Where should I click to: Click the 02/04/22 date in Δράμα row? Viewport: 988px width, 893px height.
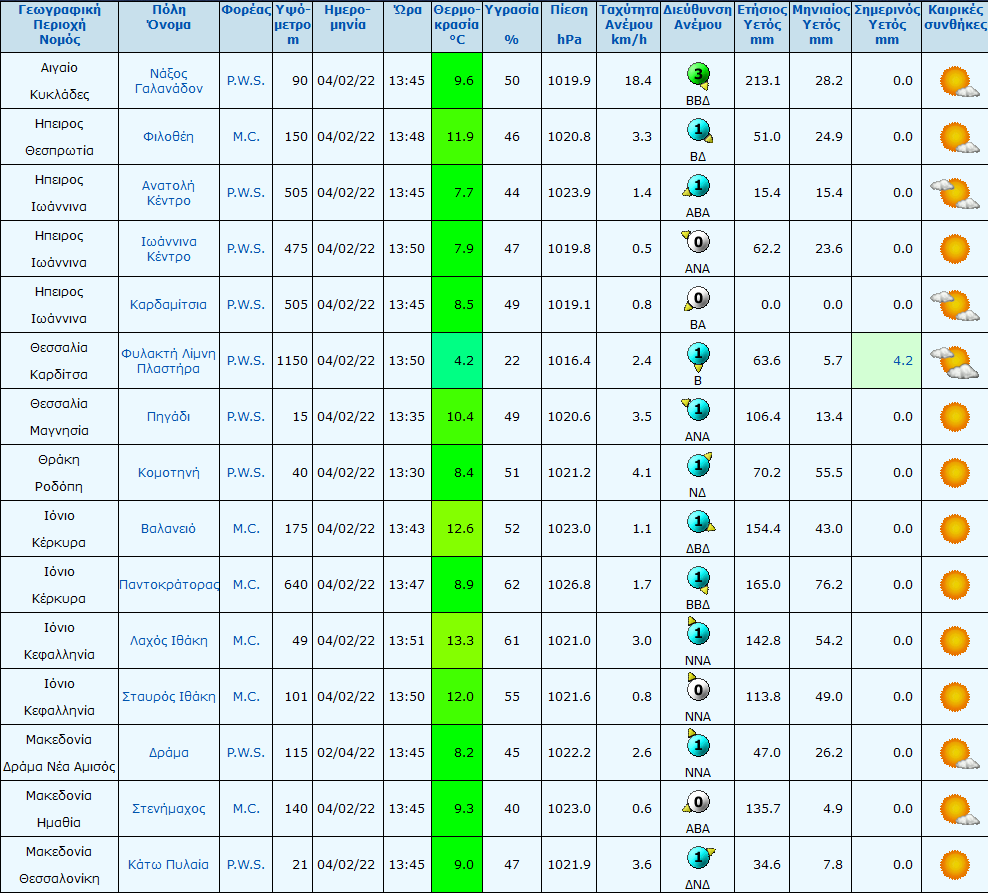[x=346, y=752]
